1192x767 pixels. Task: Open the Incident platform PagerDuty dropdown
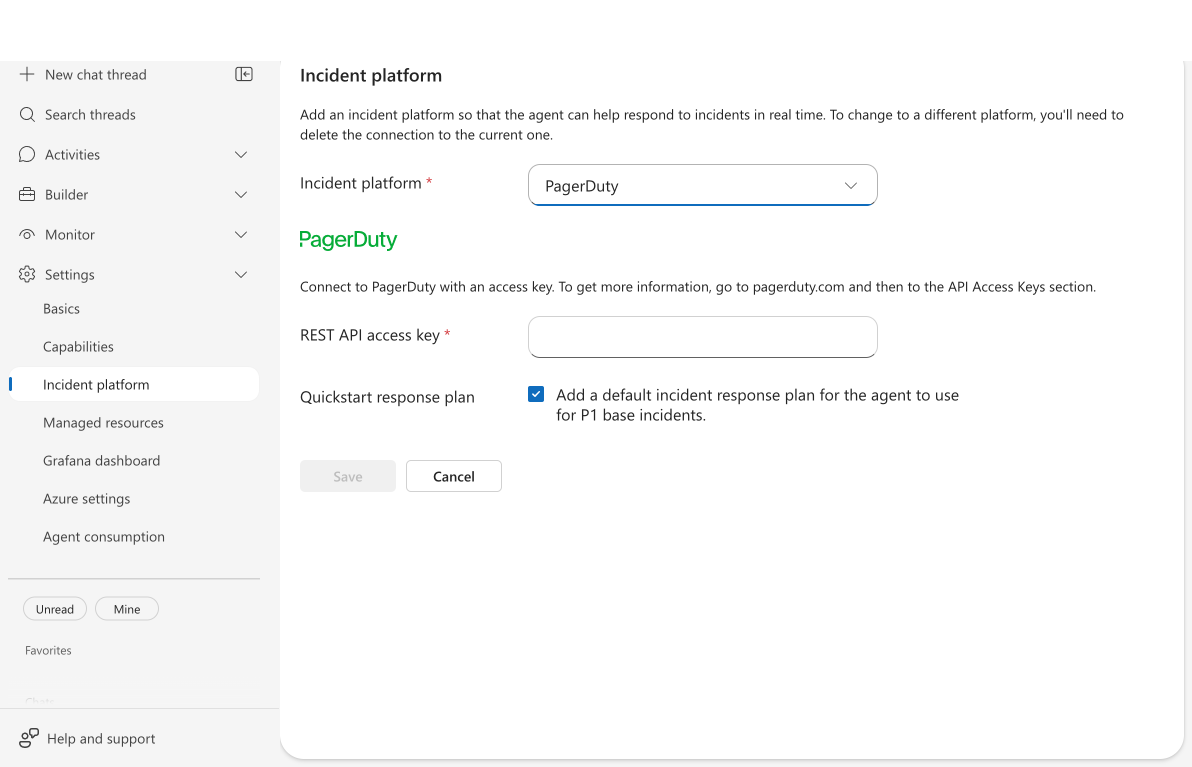pyautogui.click(x=702, y=185)
